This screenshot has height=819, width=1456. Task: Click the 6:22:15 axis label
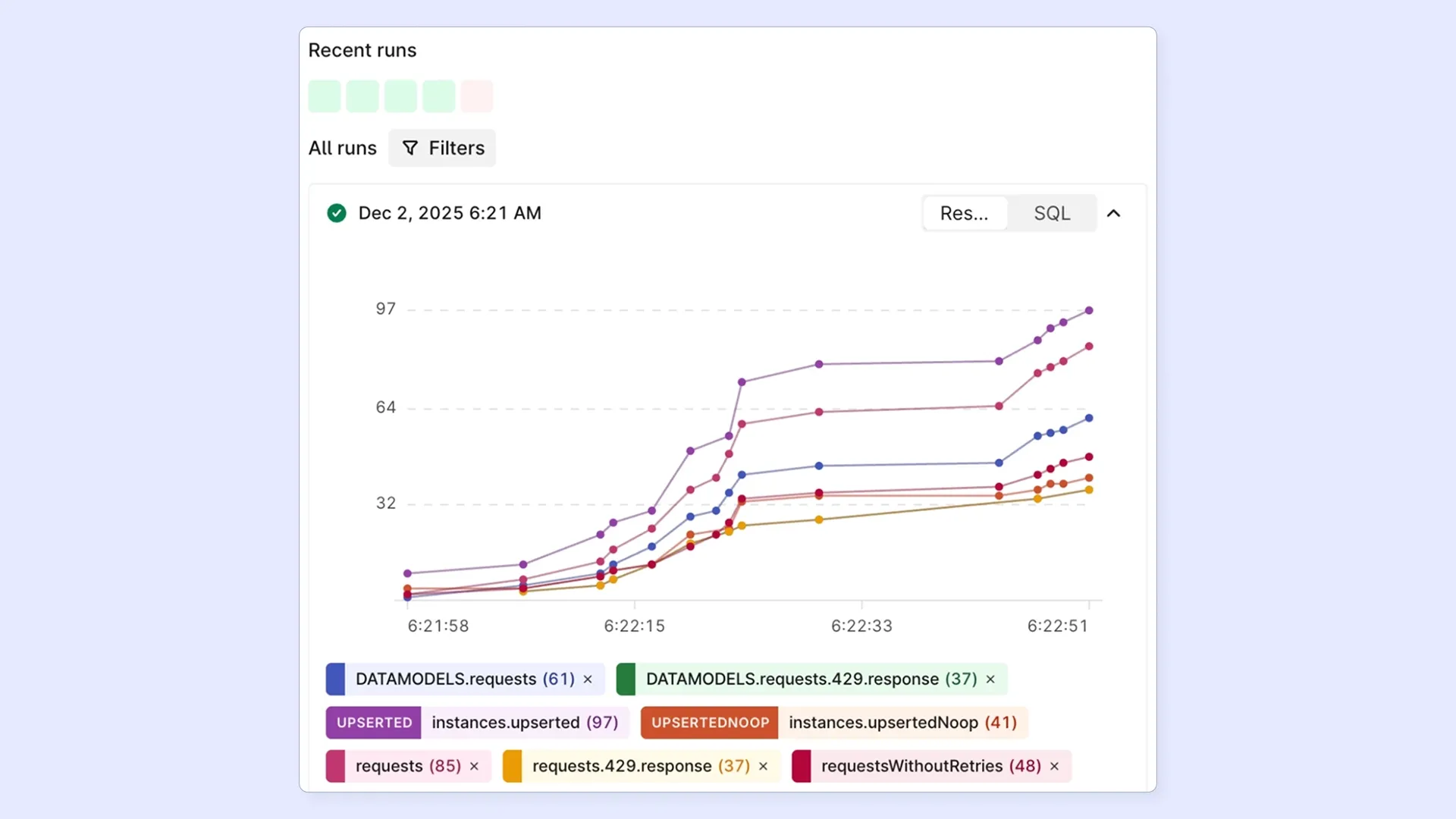[x=634, y=626]
